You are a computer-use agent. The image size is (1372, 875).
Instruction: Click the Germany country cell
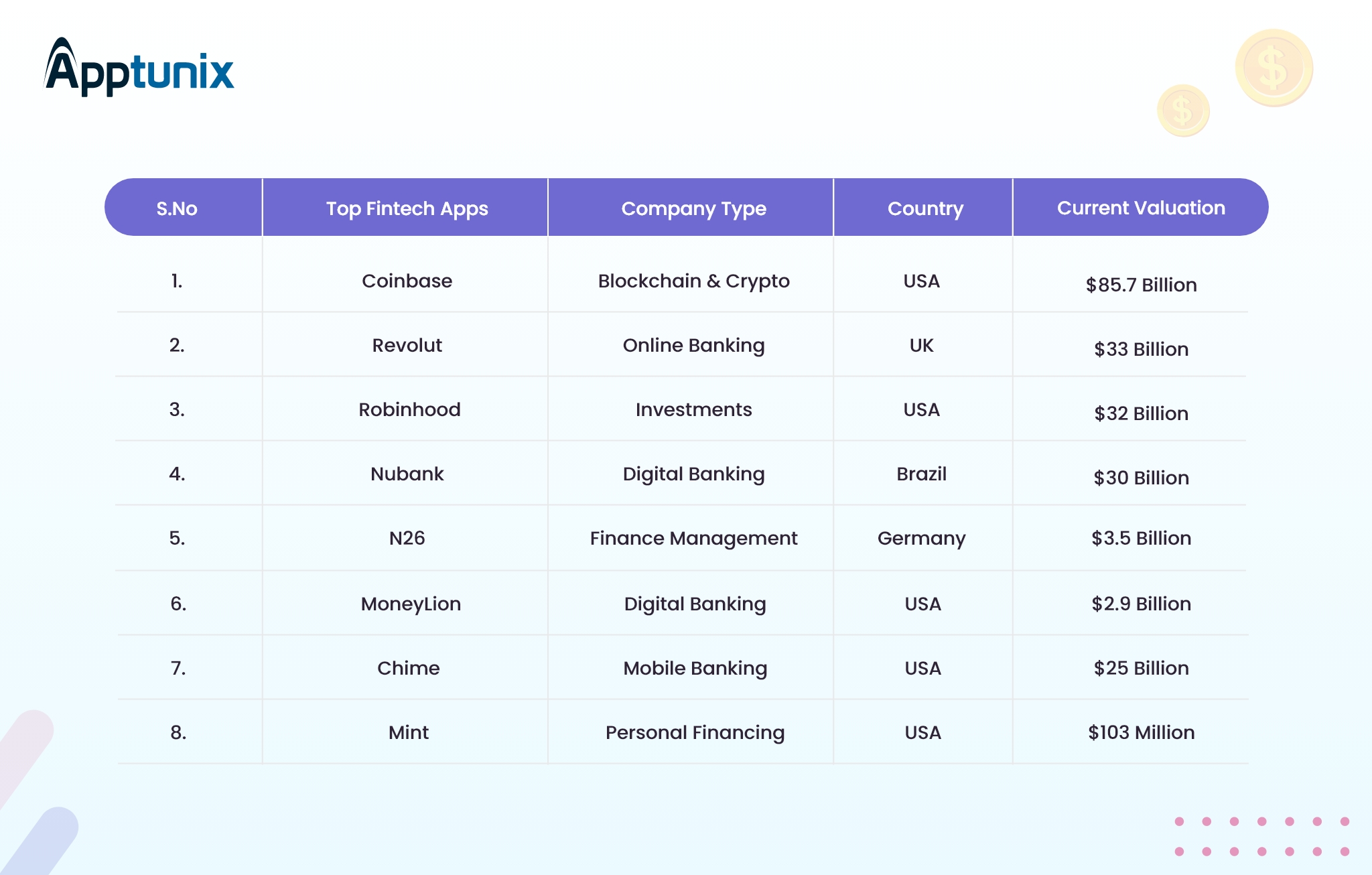[921, 538]
